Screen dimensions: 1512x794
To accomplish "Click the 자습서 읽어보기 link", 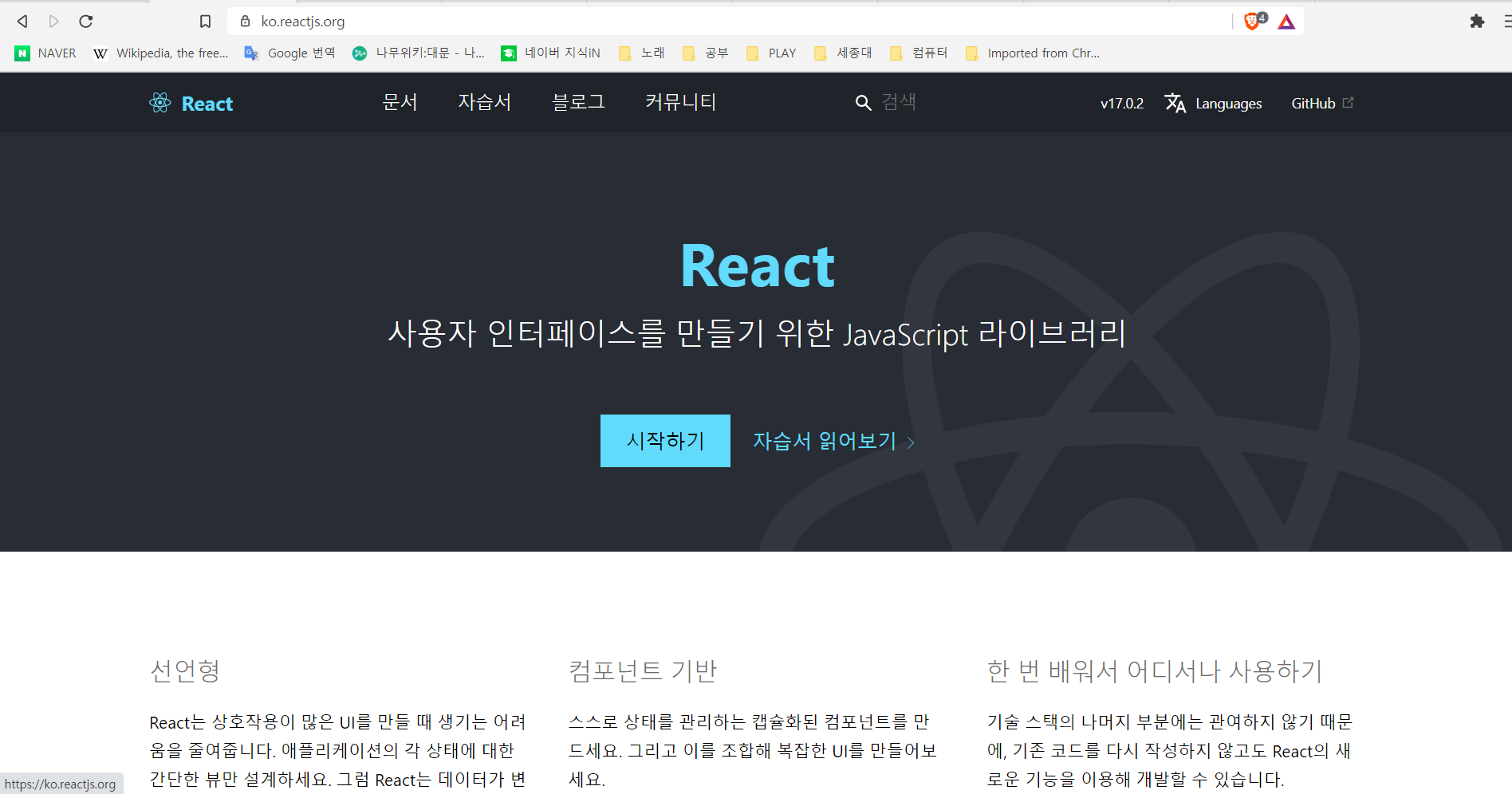I will (825, 441).
